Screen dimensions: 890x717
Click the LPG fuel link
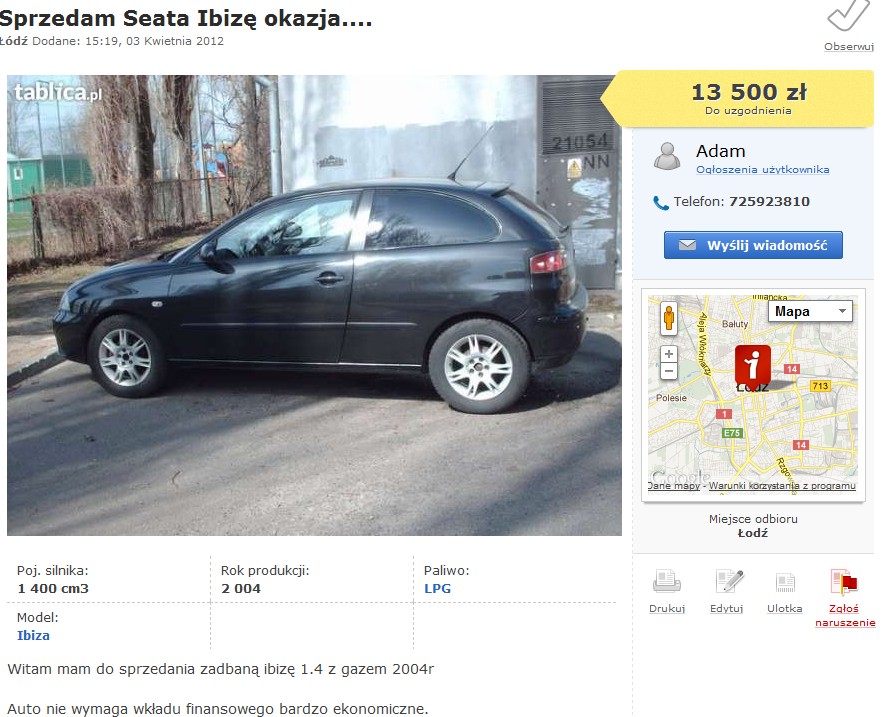[x=438, y=589]
